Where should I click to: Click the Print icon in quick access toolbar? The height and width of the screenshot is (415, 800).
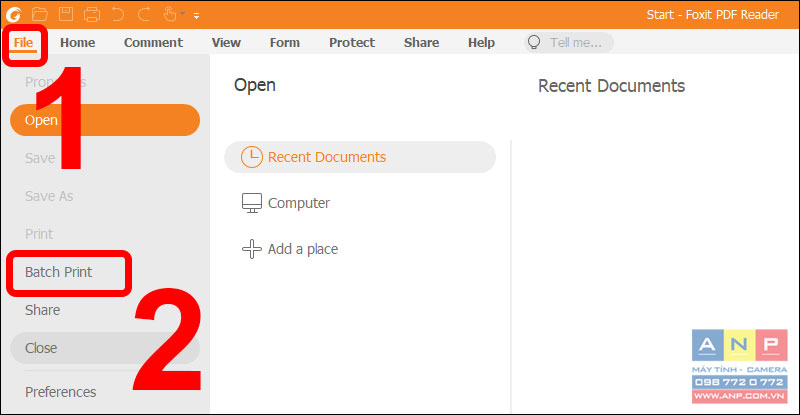pos(92,14)
